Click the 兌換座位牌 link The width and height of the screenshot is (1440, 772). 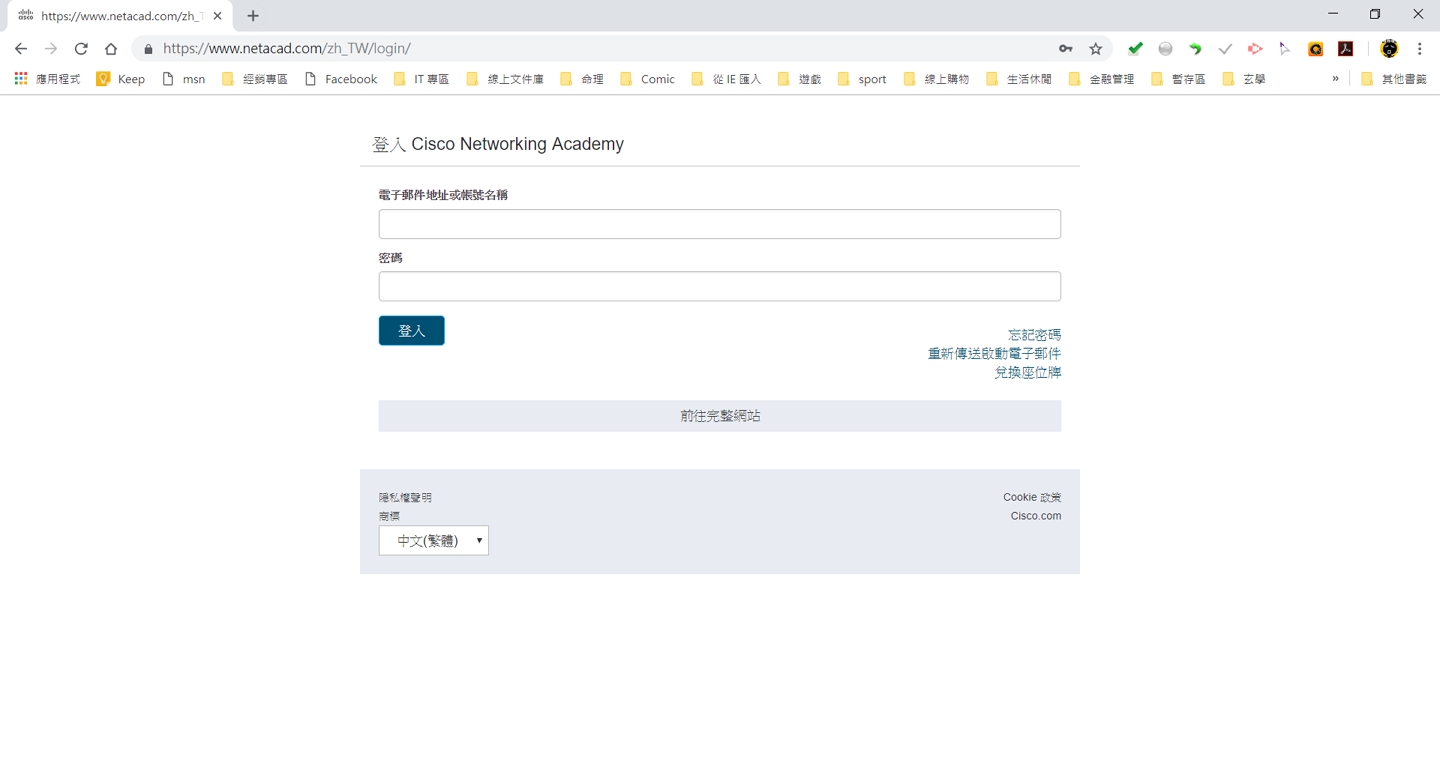coord(1028,372)
